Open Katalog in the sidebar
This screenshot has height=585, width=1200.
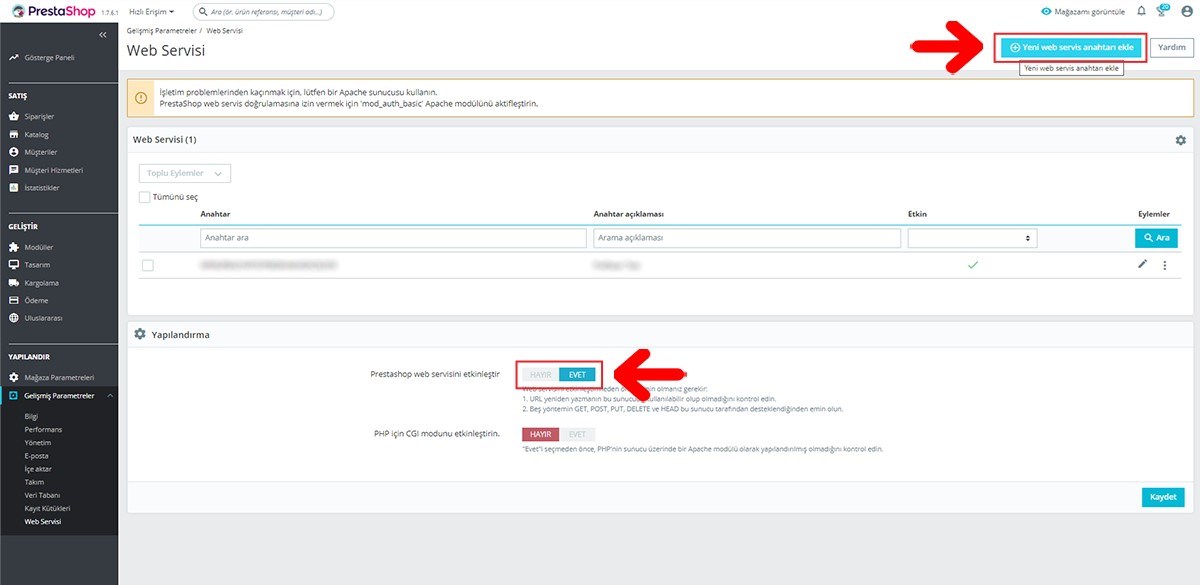(x=36, y=134)
